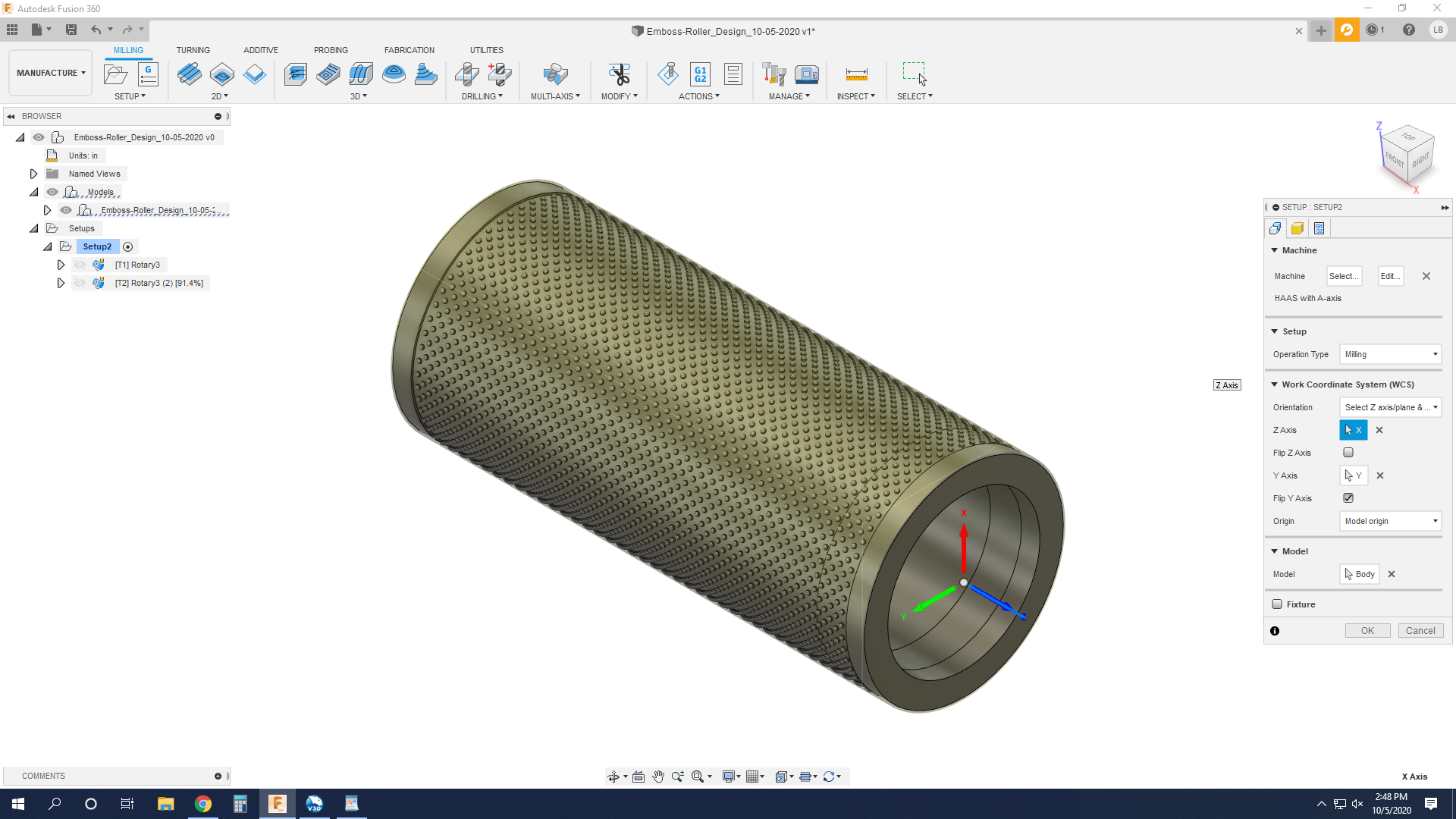Open the Post Process action icon
1456x819 pixels.
700,74
